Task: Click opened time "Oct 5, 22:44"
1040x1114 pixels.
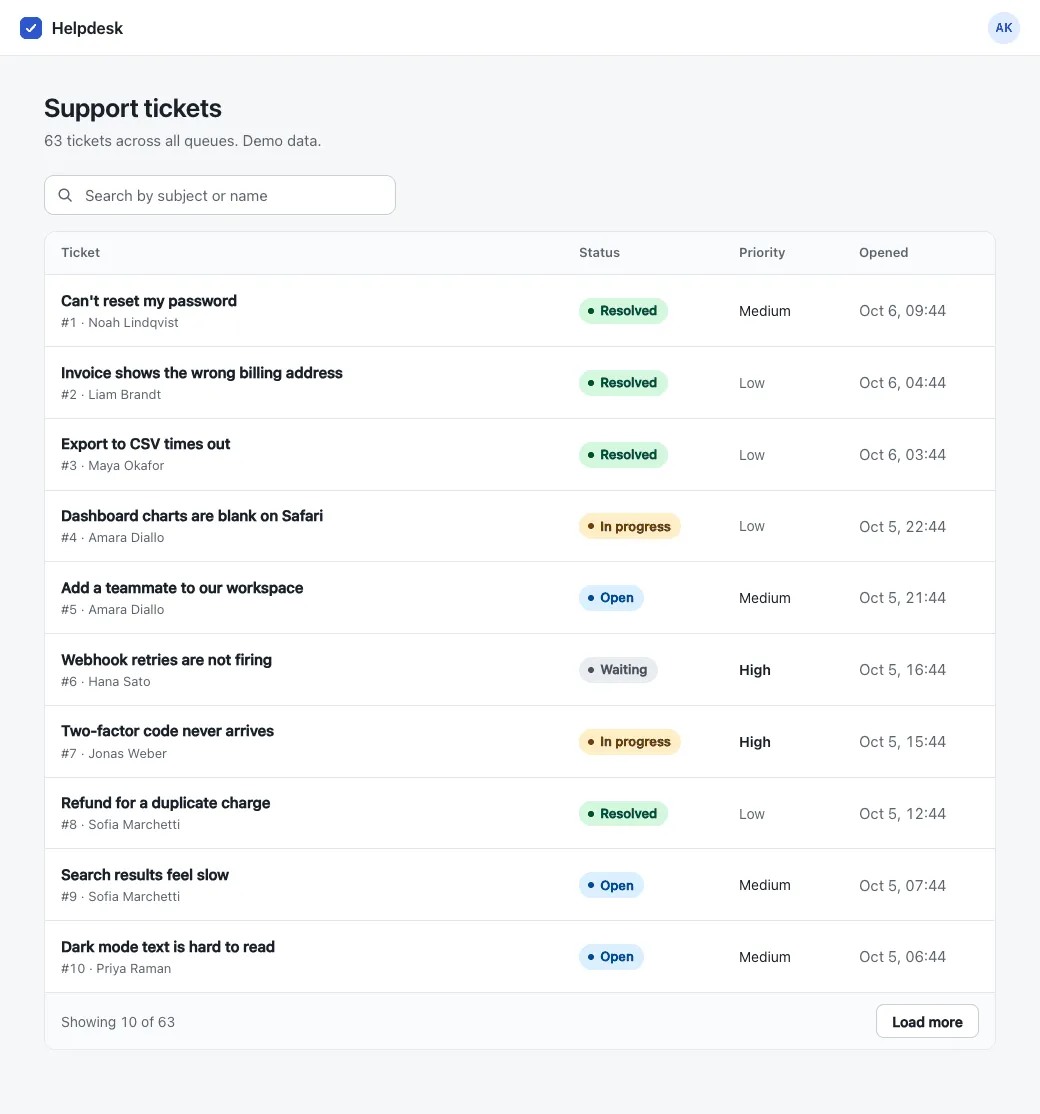Action: [902, 526]
